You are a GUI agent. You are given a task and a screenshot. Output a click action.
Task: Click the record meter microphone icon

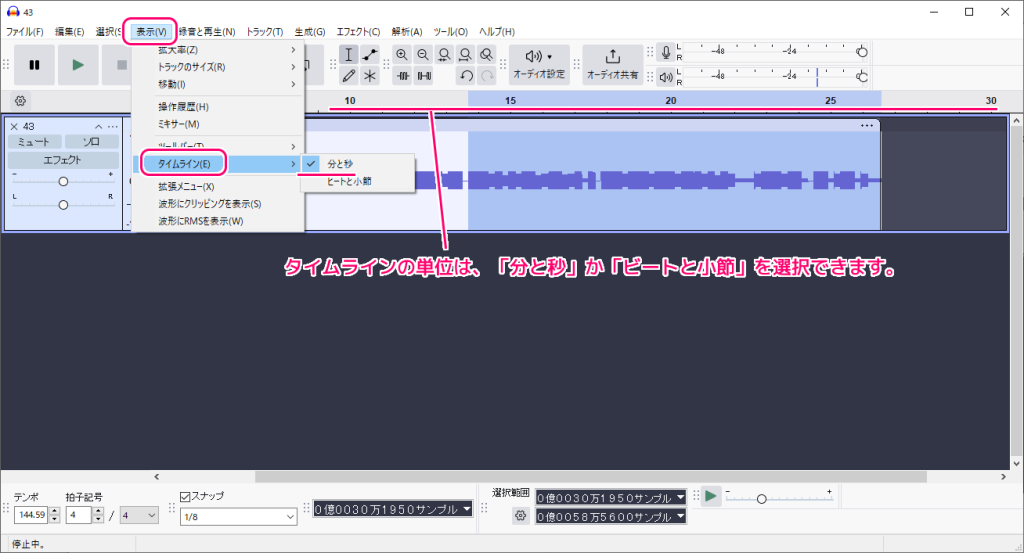(x=665, y=53)
